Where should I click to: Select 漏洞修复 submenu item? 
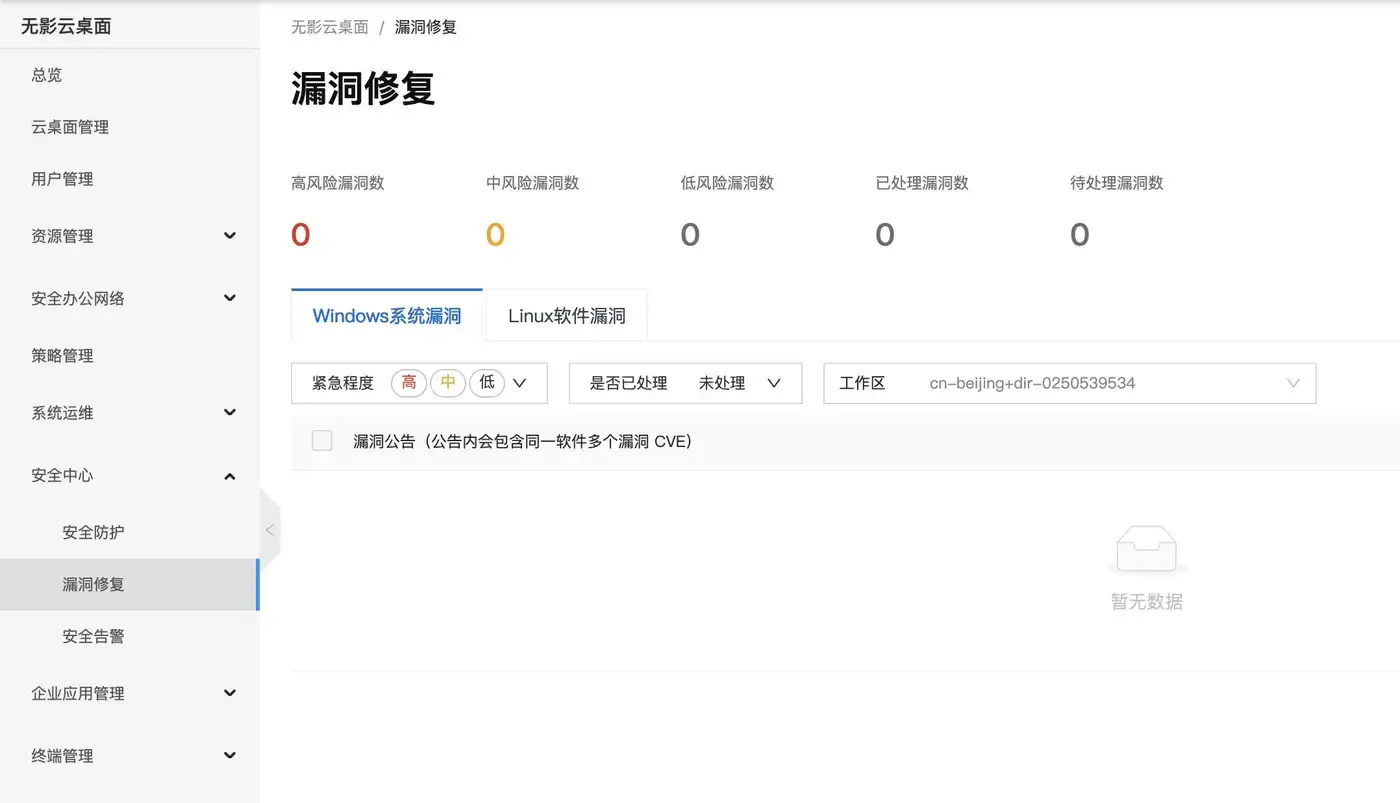[x=130, y=585]
